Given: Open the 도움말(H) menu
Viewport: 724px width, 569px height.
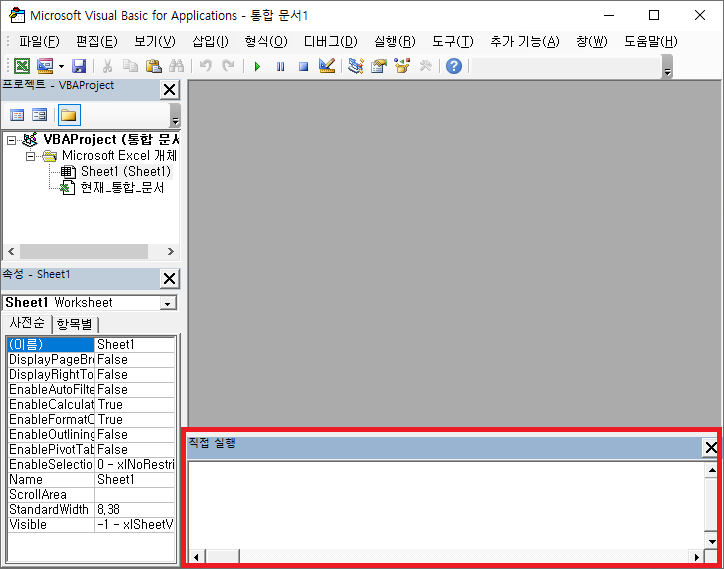Looking at the screenshot, I should [651, 42].
